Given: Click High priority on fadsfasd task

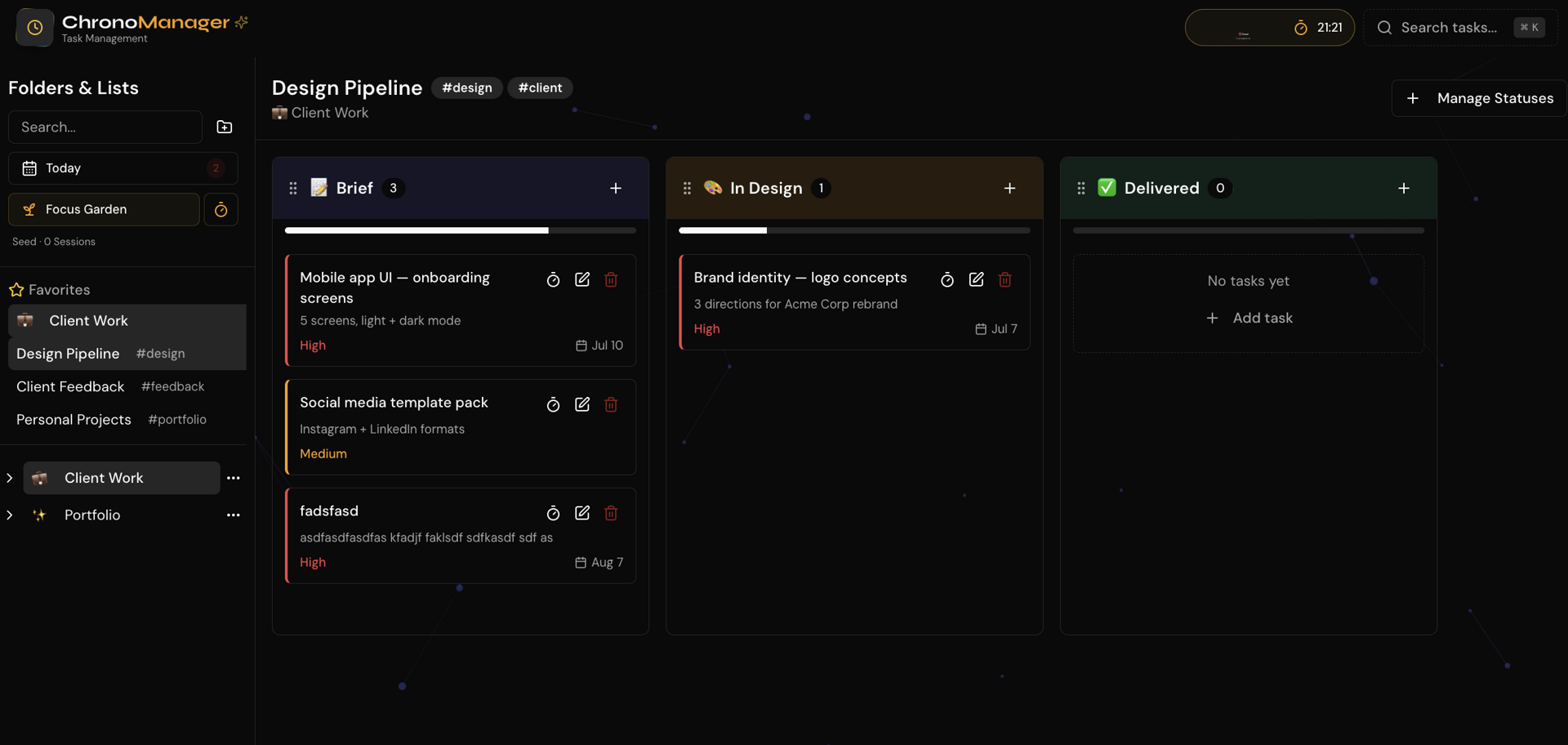Looking at the screenshot, I should [313, 563].
